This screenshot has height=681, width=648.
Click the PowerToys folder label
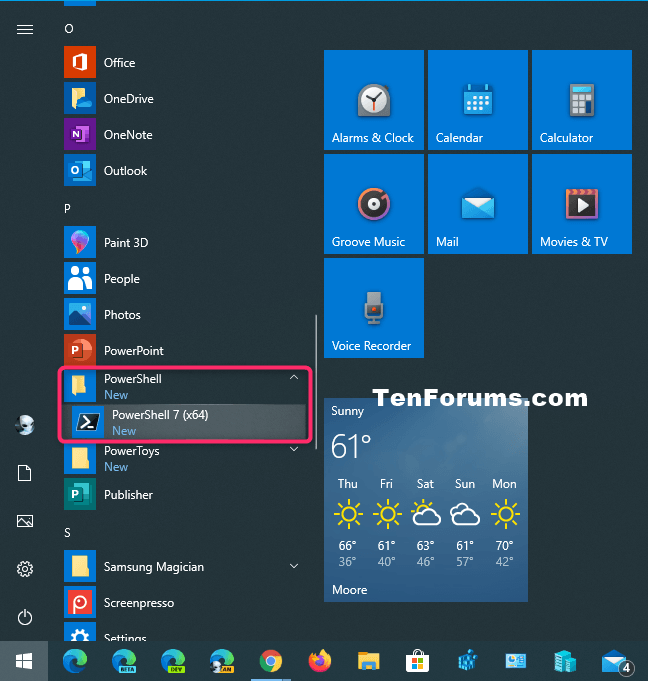tap(132, 451)
